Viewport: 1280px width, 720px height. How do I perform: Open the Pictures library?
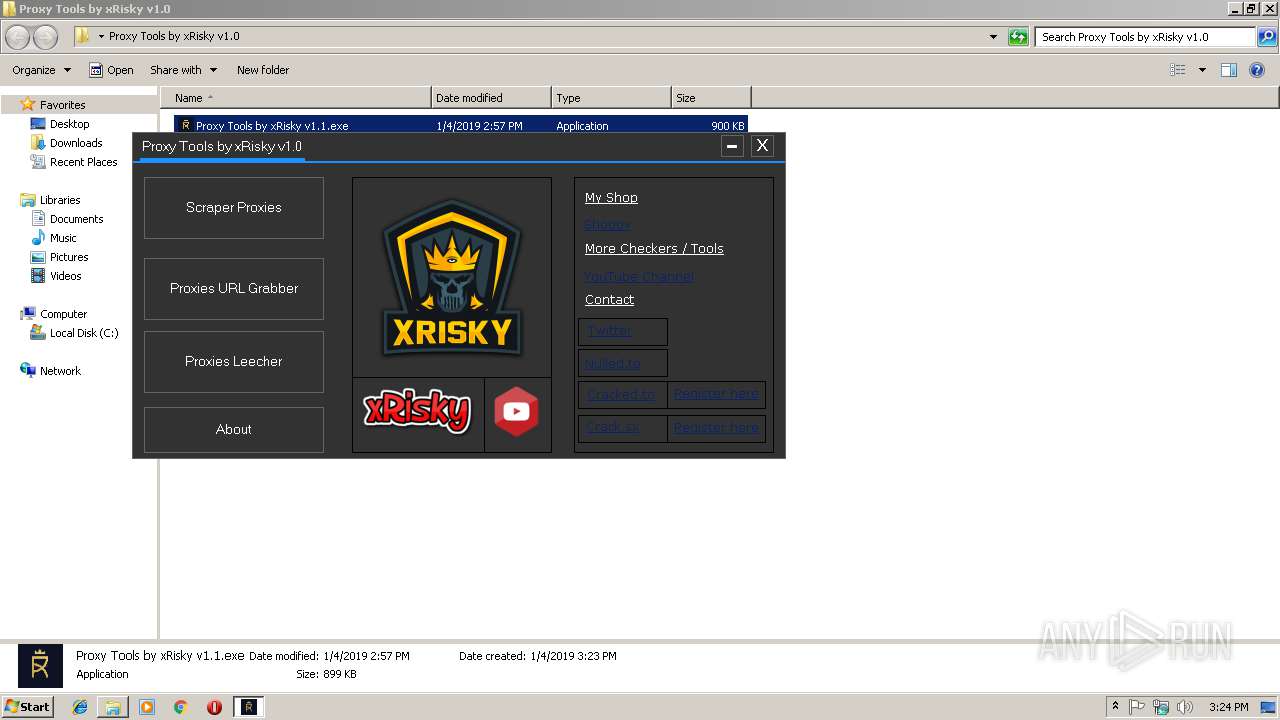(x=69, y=257)
